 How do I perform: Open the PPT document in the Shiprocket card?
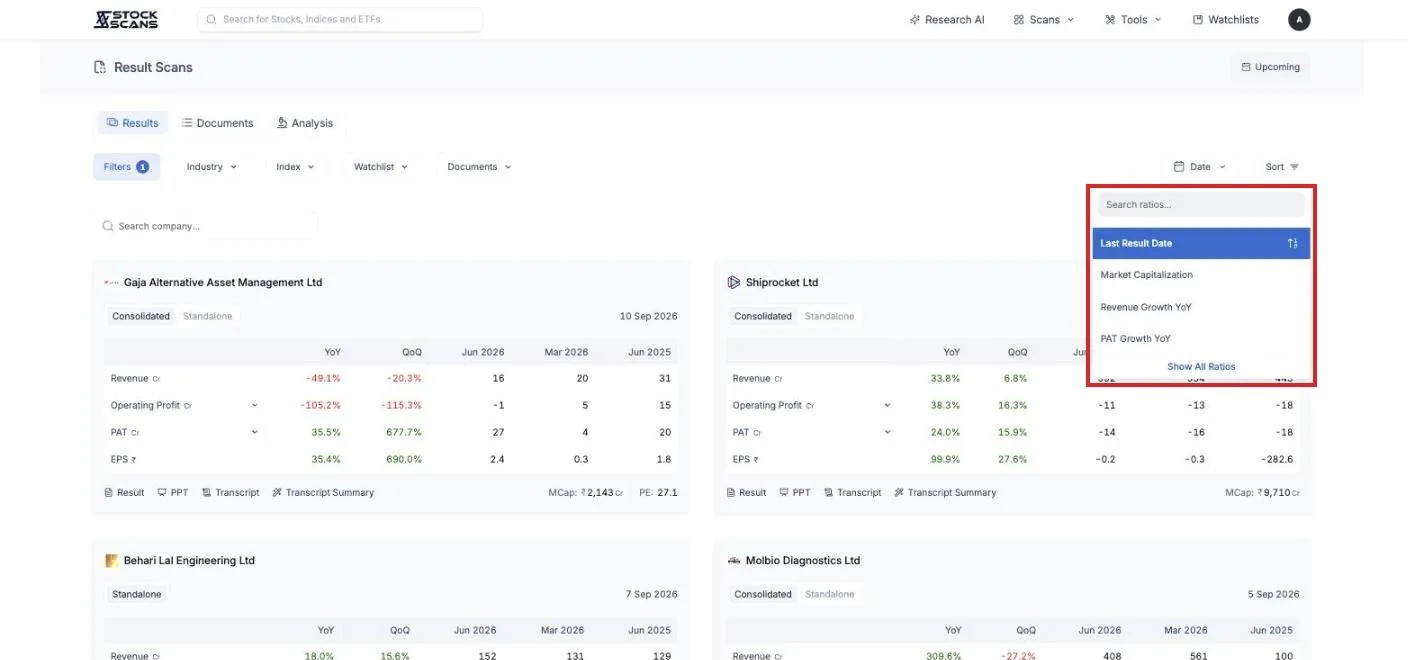tap(795, 493)
